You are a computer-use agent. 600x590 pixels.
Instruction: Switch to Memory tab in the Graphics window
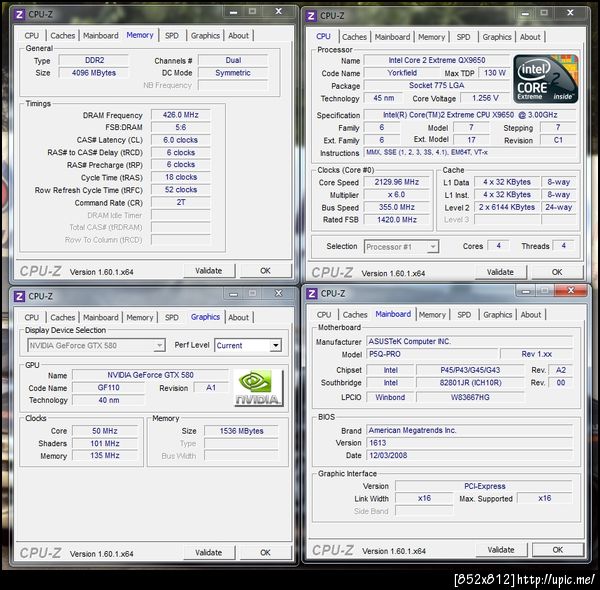[140, 318]
